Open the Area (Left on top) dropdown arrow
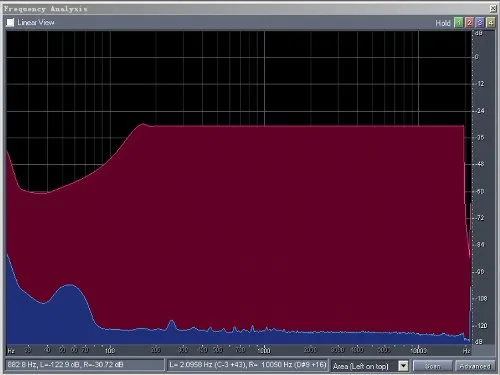500x375 pixels. 403,366
